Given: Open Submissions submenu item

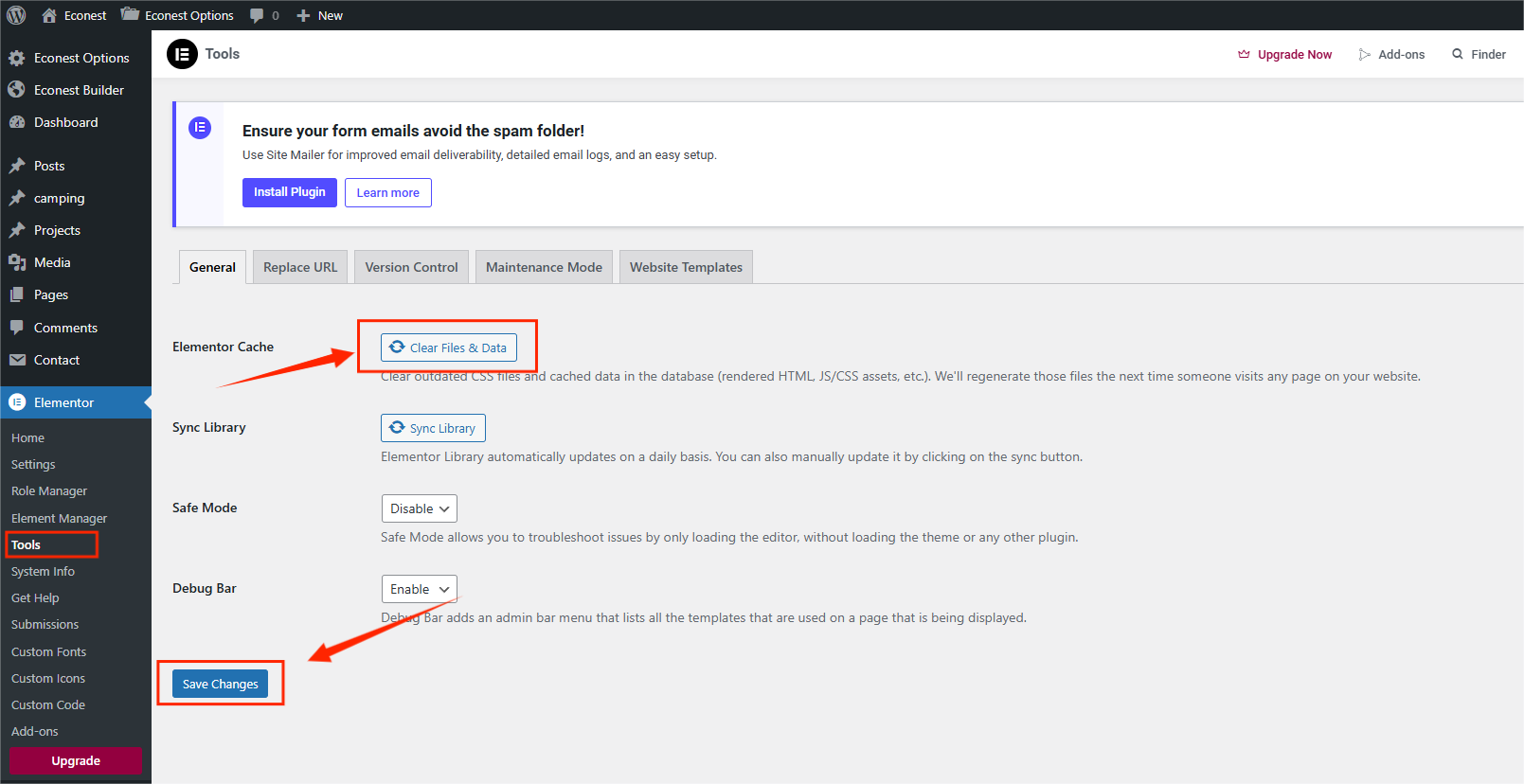Looking at the screenshot, I should pyautogui.click(x=45, y=624).
